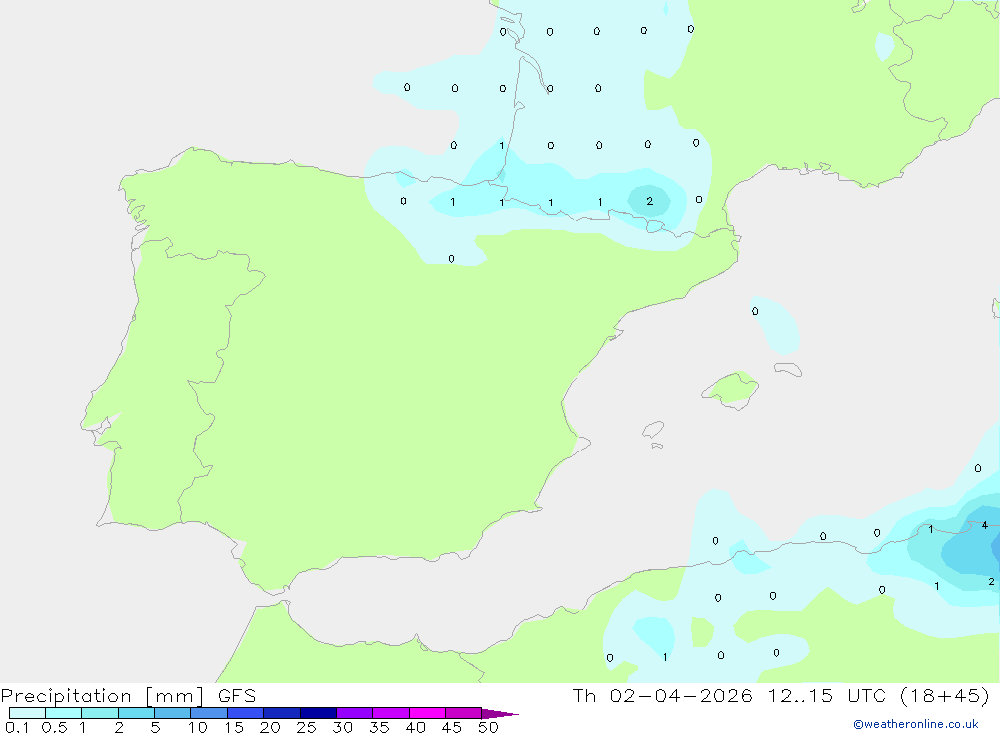Viewport: 1000px width, 733px height.
Task: Click the '15' legend scale label
Action: point(234,727)
